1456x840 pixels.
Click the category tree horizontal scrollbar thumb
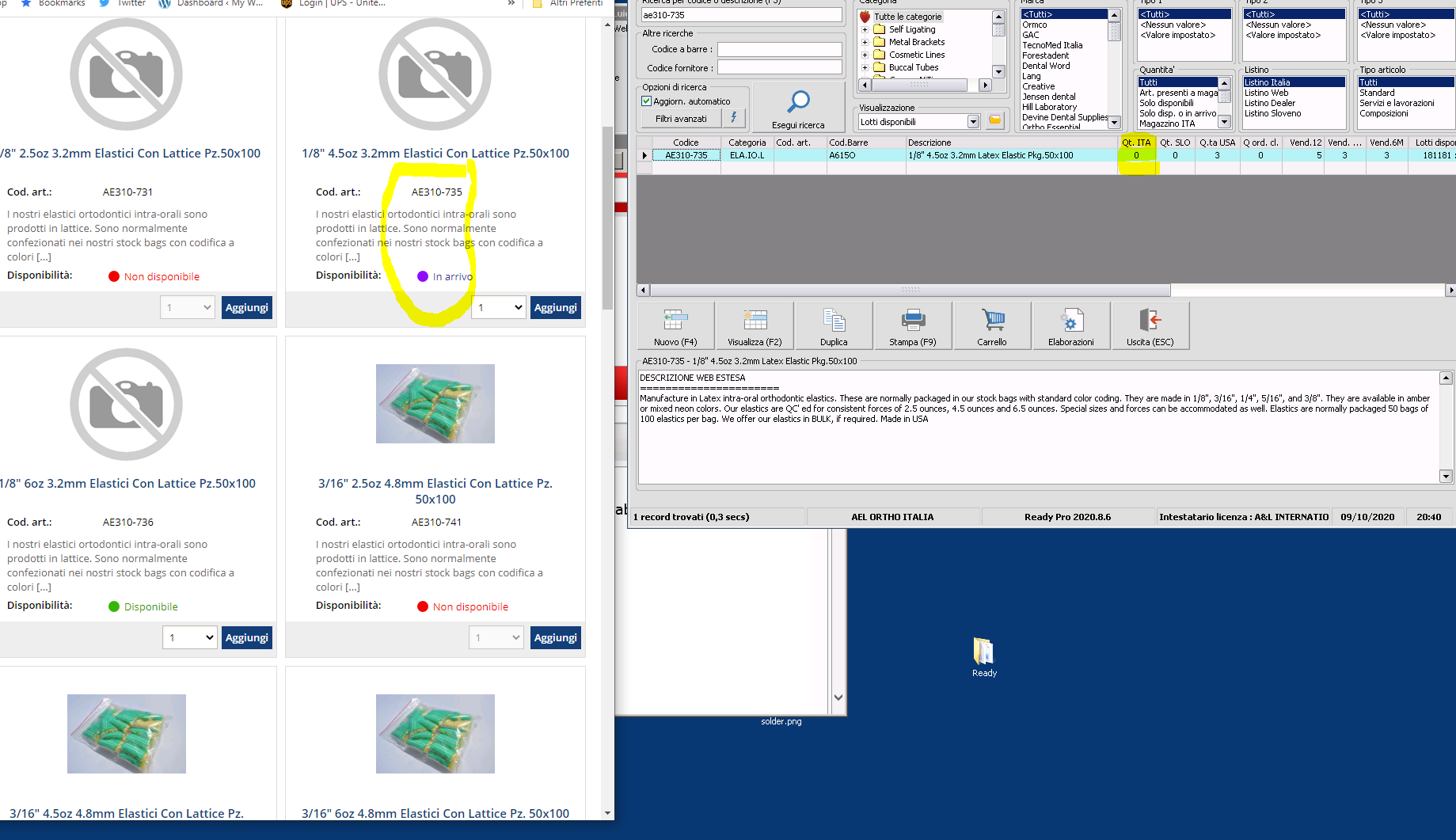pos(919,85)
